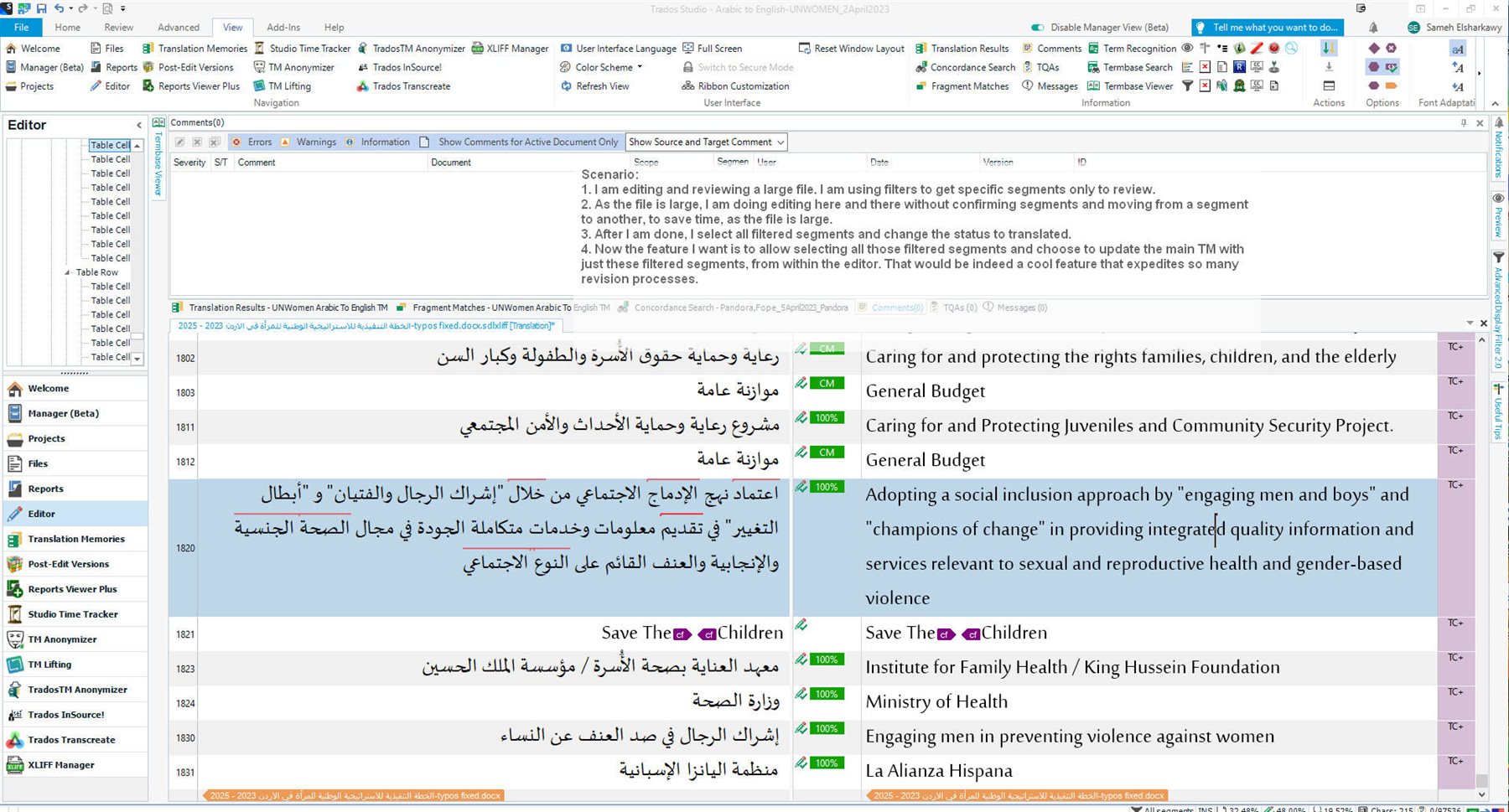The image size is (1509, 812).
Task: Toggle the Information filter in Comments pane
Action: point(377,142)
